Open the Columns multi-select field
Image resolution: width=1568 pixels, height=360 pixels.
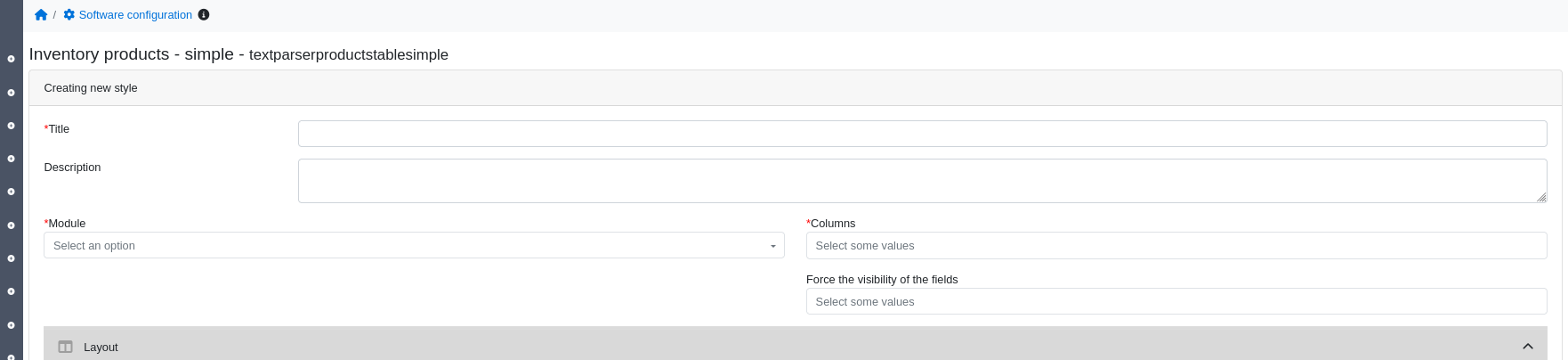pyautogui.click(x=1176, y=245)
